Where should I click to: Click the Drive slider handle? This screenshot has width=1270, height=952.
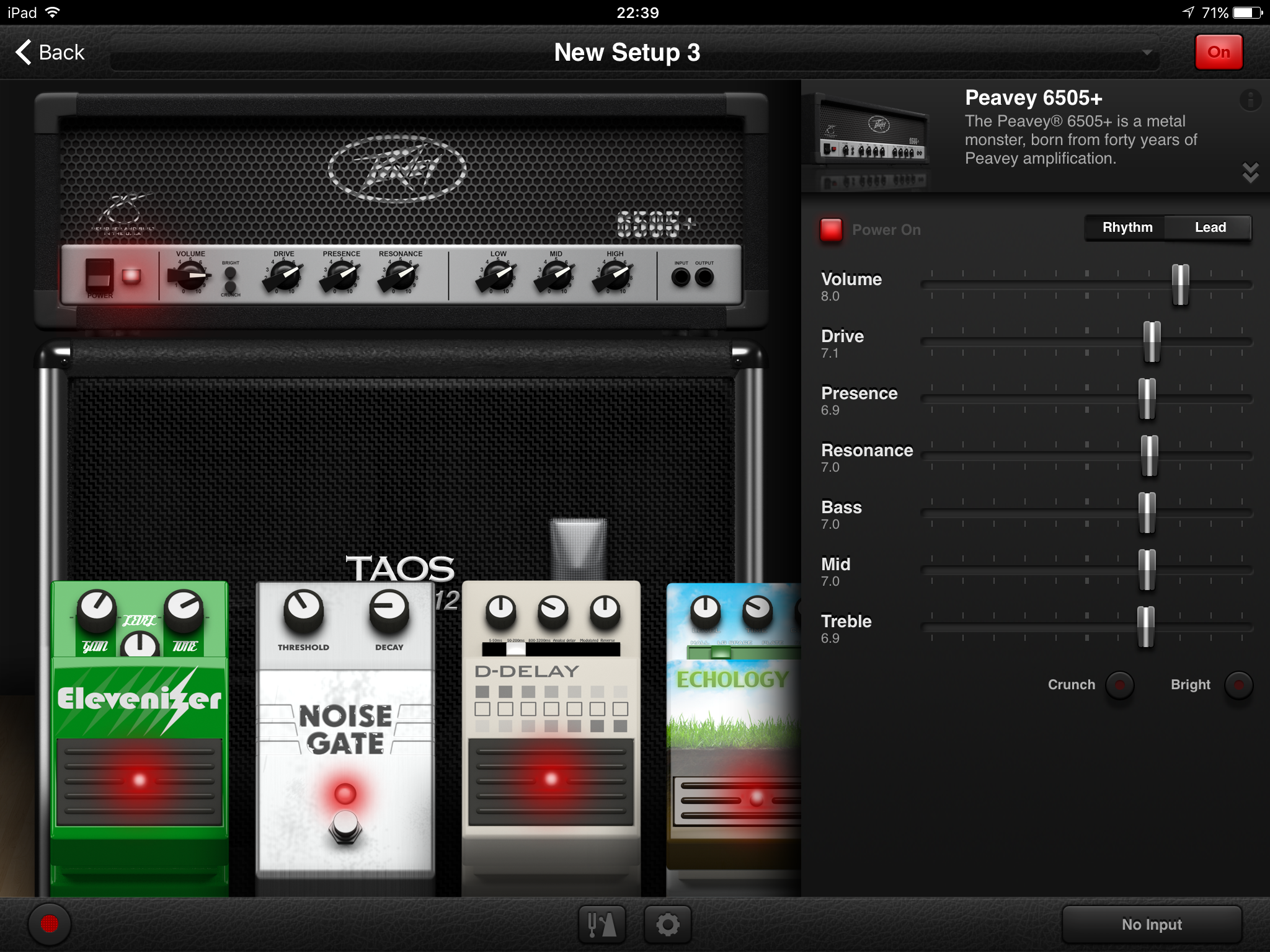point(1152,342)
